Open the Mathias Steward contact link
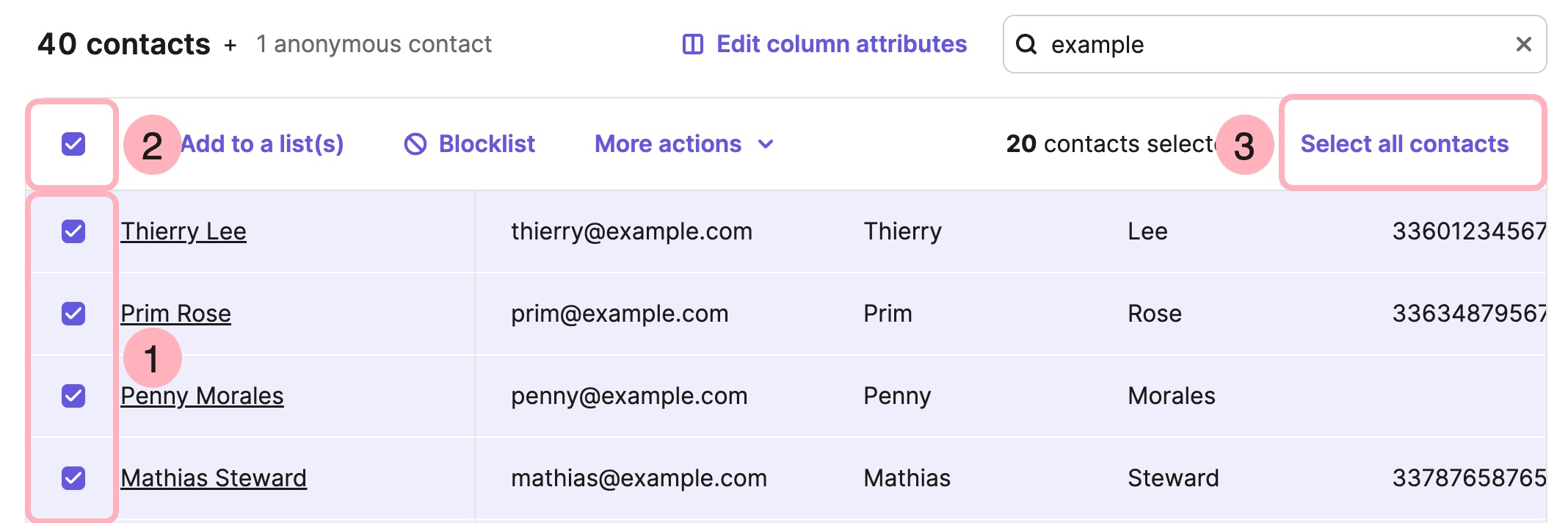 (x=214, y=478)
